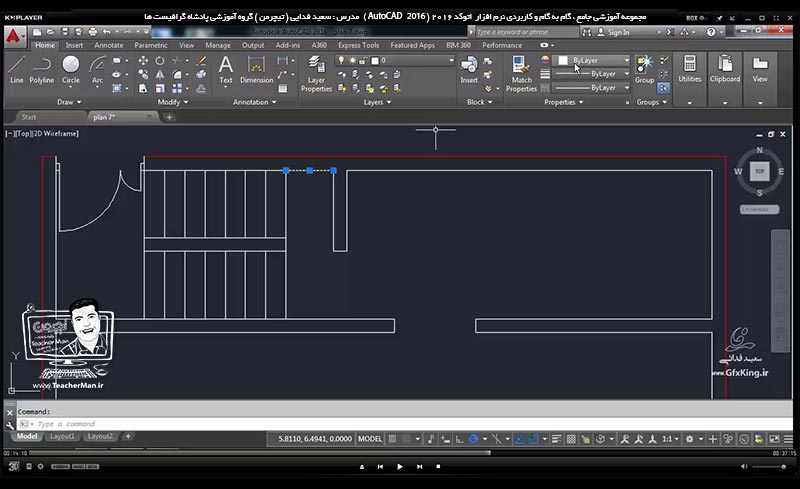Toggle transparency display in status bar
This screenshot has width=800, height=489.
(x=571, y=438)
